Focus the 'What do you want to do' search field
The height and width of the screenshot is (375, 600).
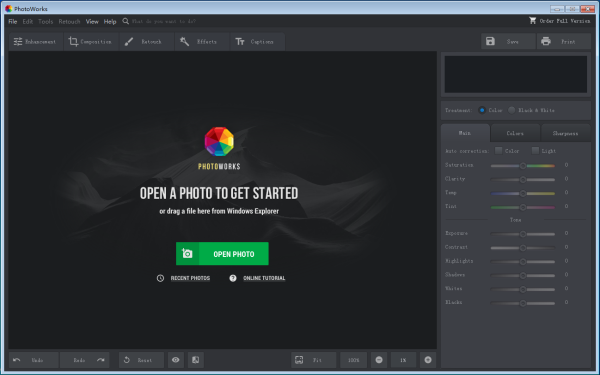(x=164, y=21)
